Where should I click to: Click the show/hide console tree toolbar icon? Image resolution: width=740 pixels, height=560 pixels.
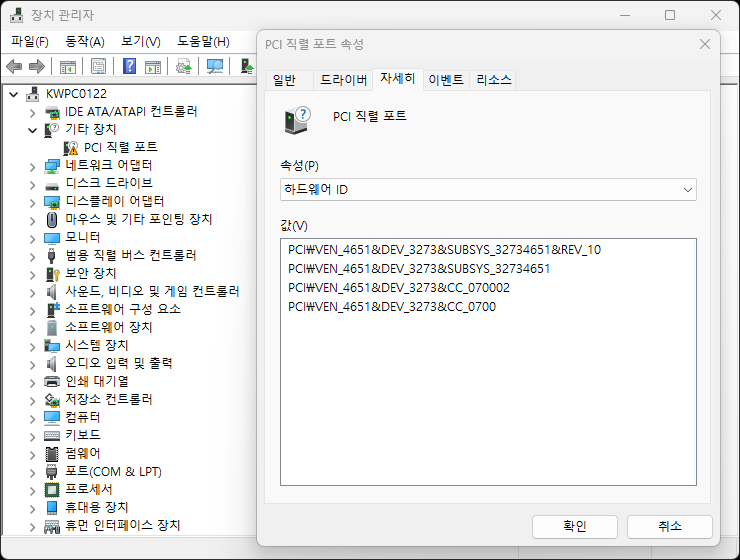tap(67, 67)
